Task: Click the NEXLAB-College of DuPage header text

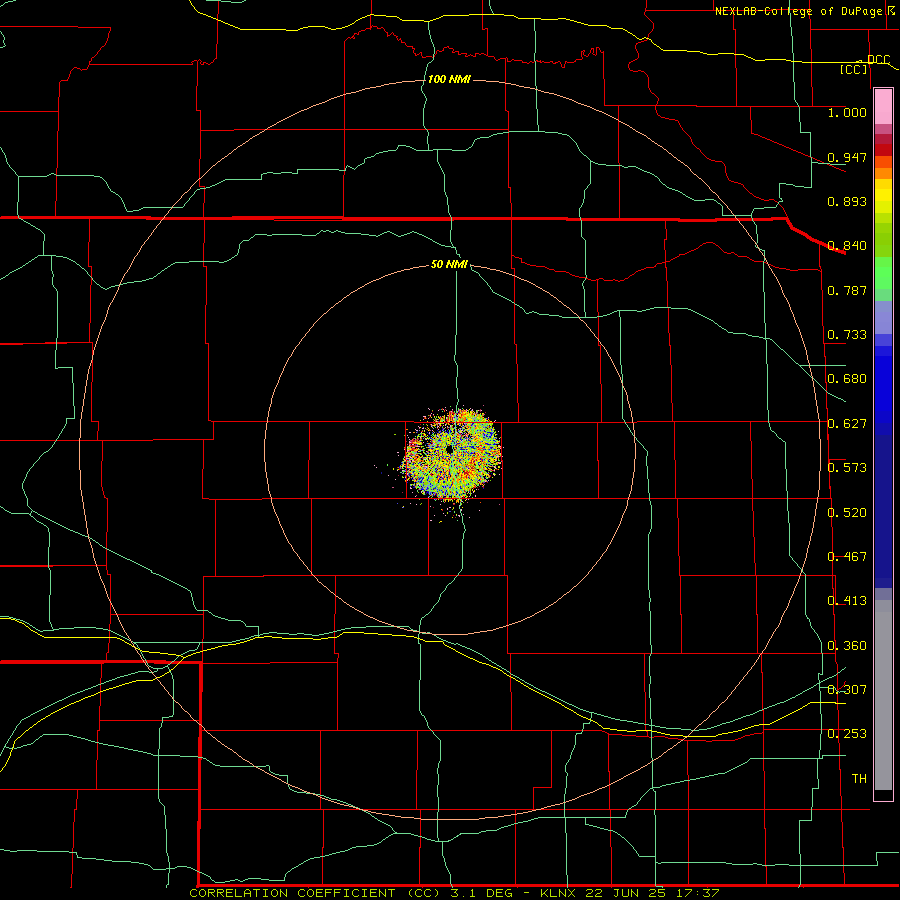Action: pyautogui.click(x=798, y=11)
